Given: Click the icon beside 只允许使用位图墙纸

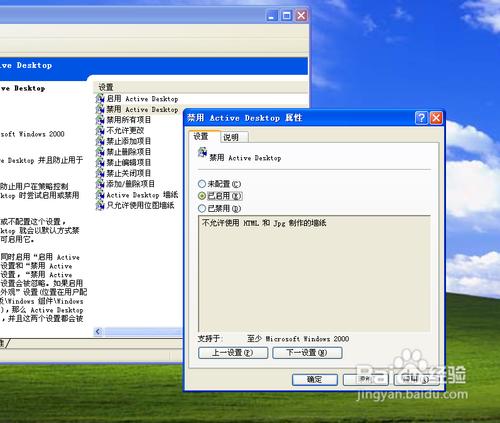Looking at the screenshot, I should 100,205.
